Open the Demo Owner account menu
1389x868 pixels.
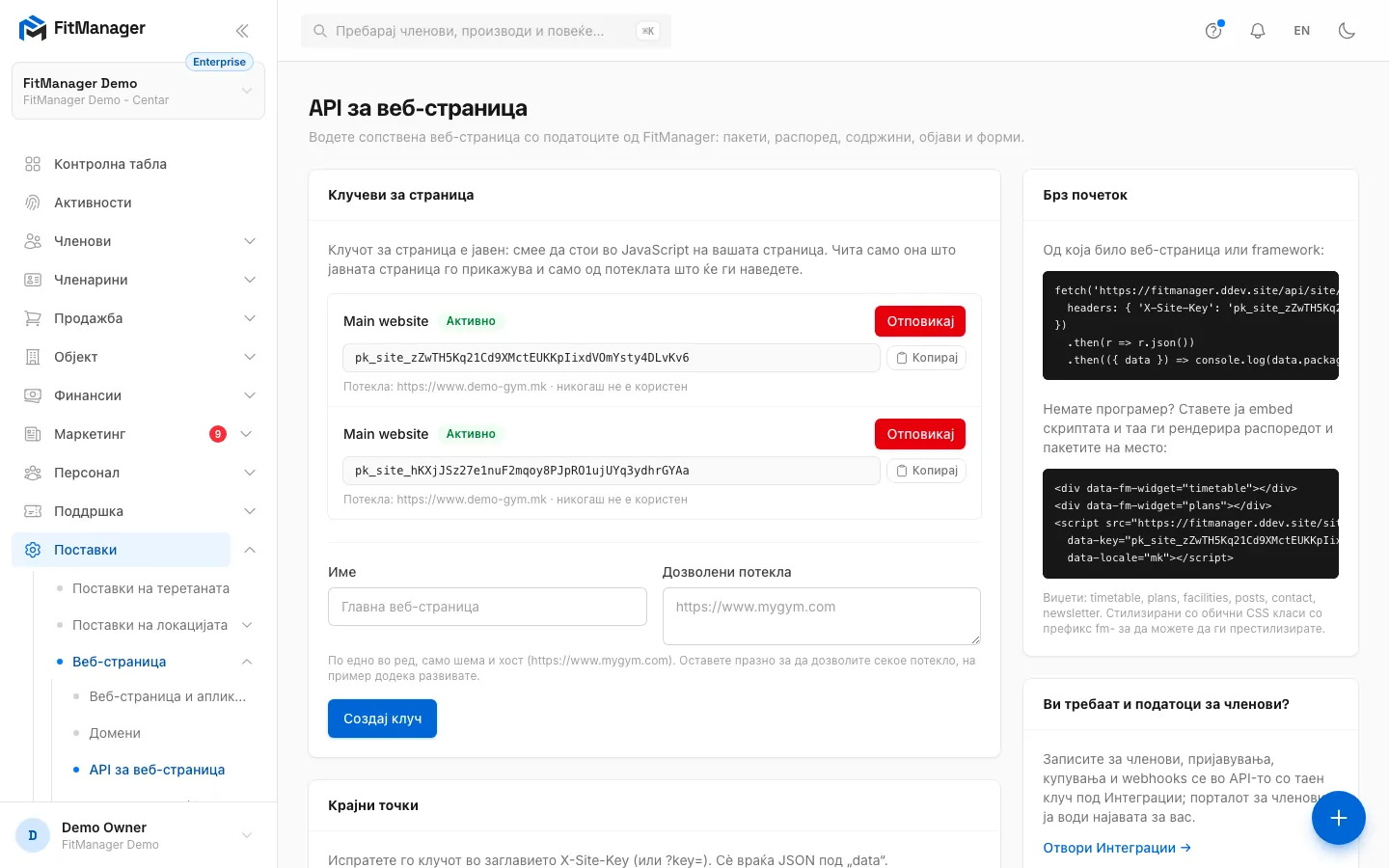pos(138,835)
